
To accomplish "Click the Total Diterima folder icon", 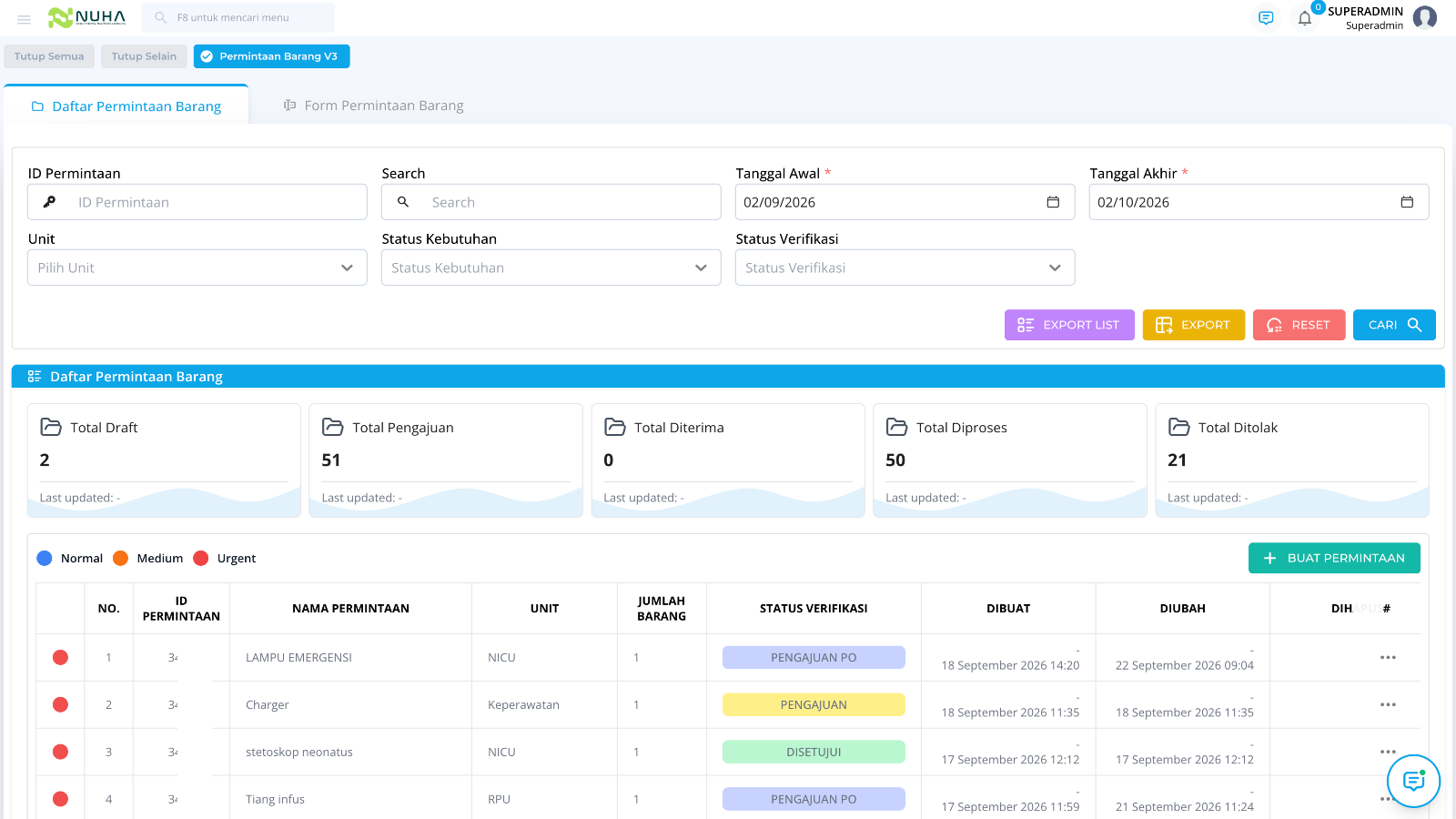I will [615, 427].
